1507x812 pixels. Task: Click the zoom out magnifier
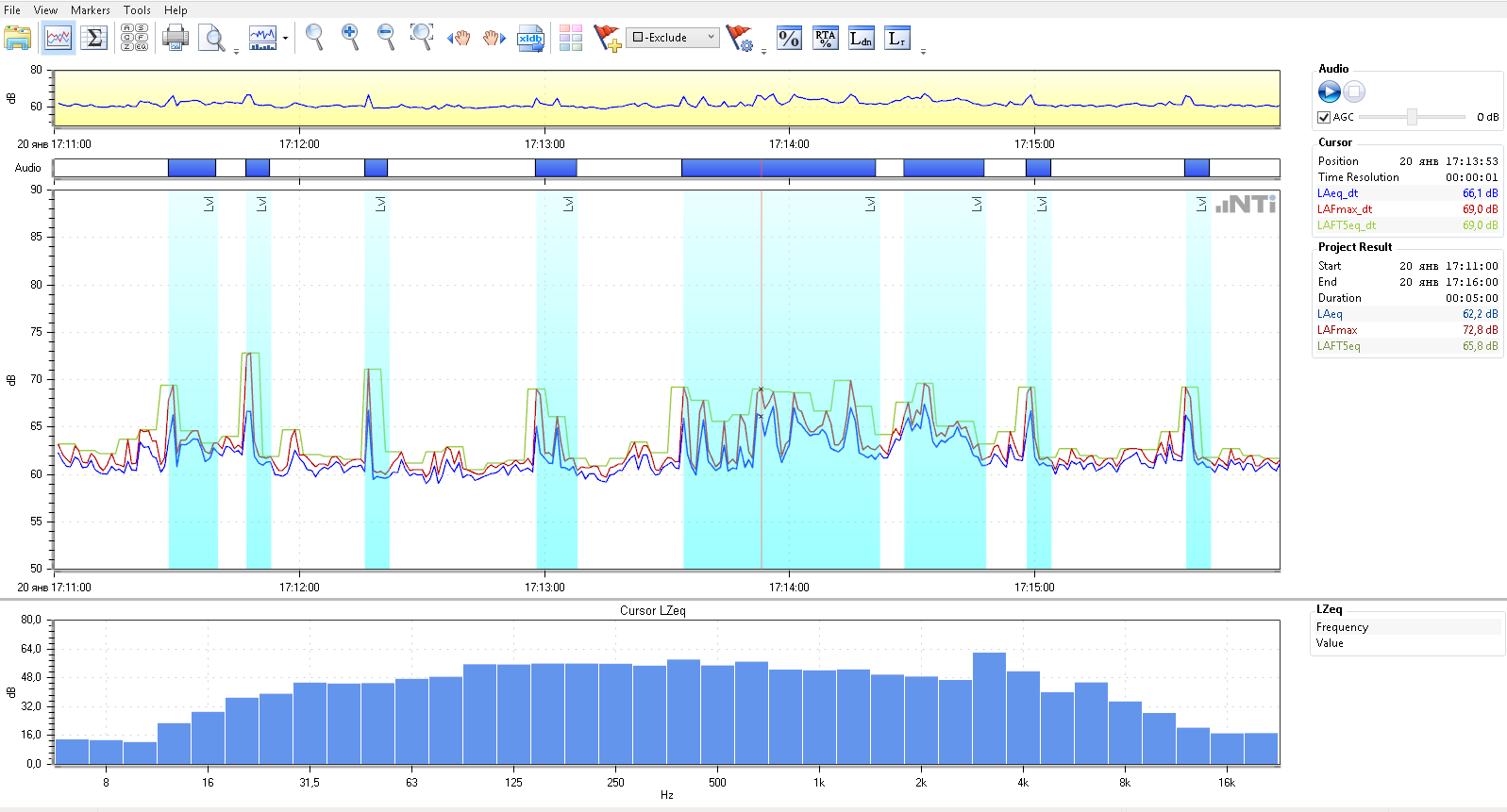pos(386,38)
